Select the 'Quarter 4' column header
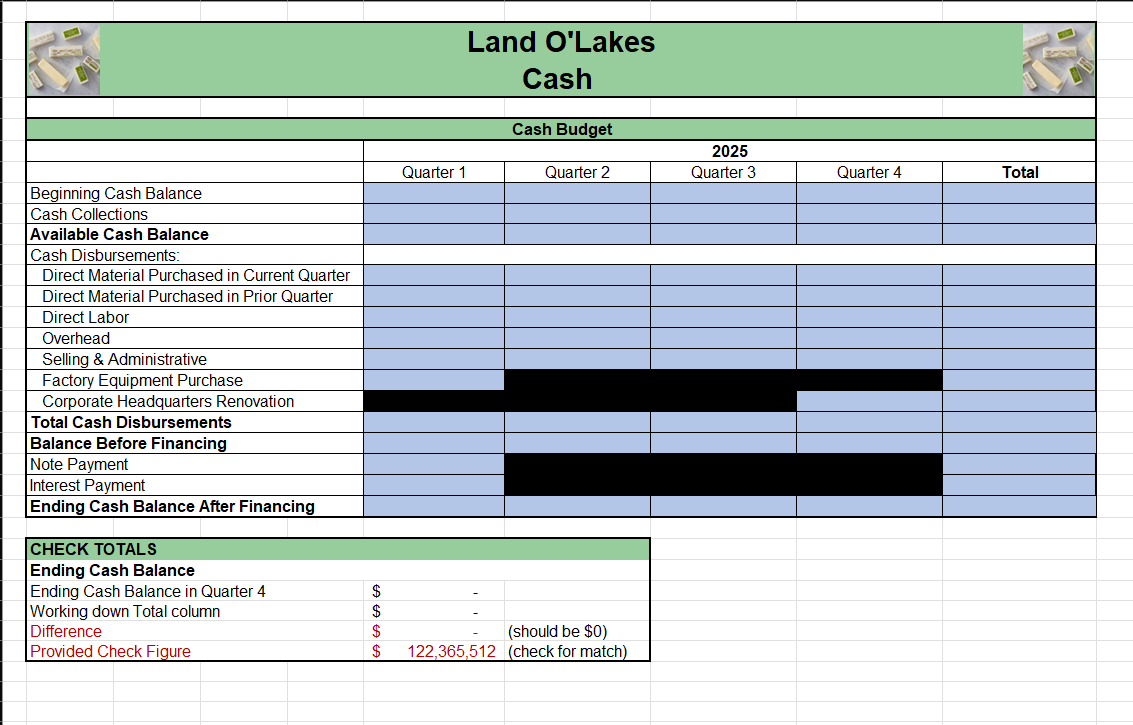Image resolution: width=1133 pixels, height=725 pixels. point(869,172)
